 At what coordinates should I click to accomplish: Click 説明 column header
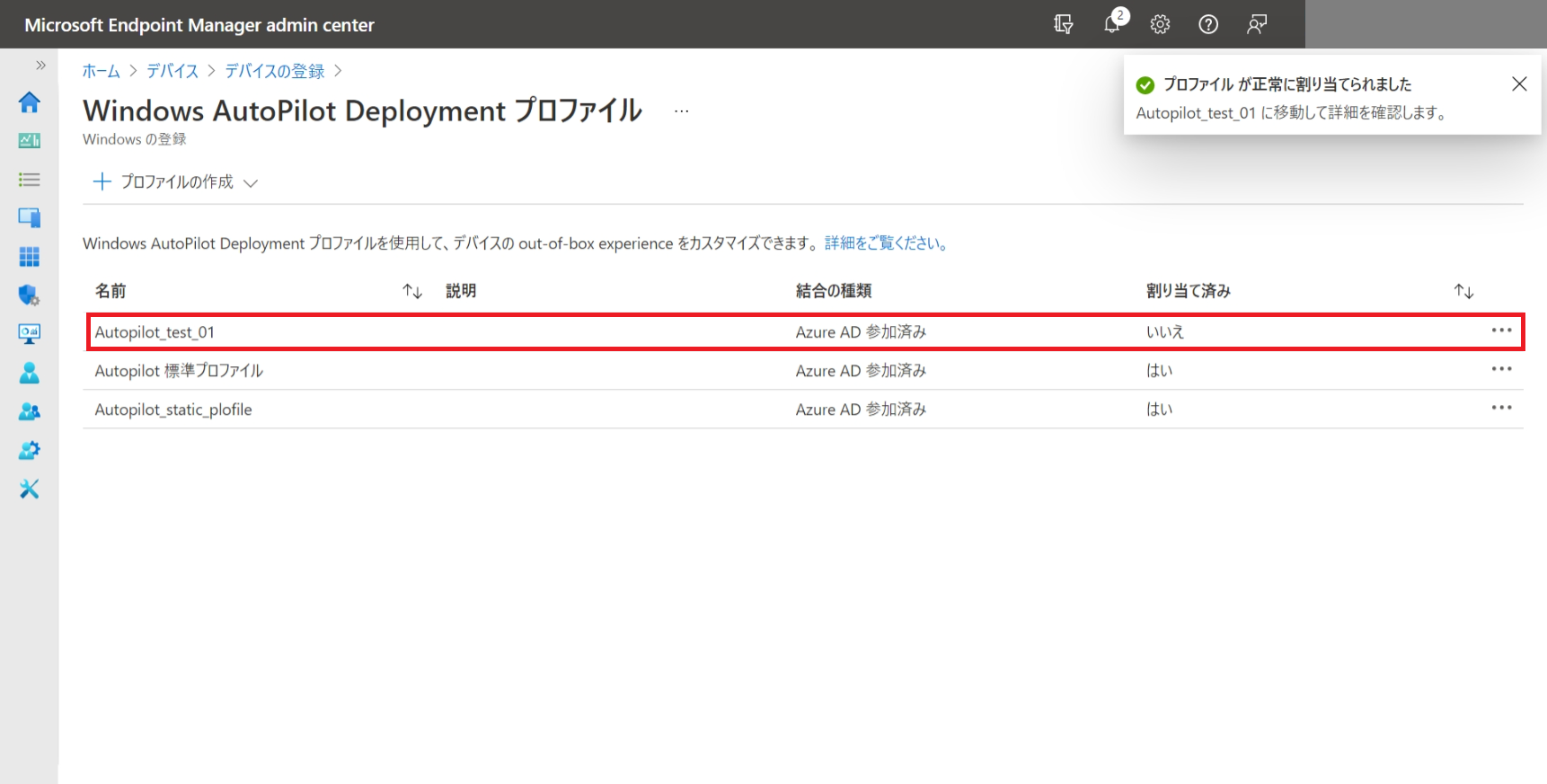tap(461, 291)
